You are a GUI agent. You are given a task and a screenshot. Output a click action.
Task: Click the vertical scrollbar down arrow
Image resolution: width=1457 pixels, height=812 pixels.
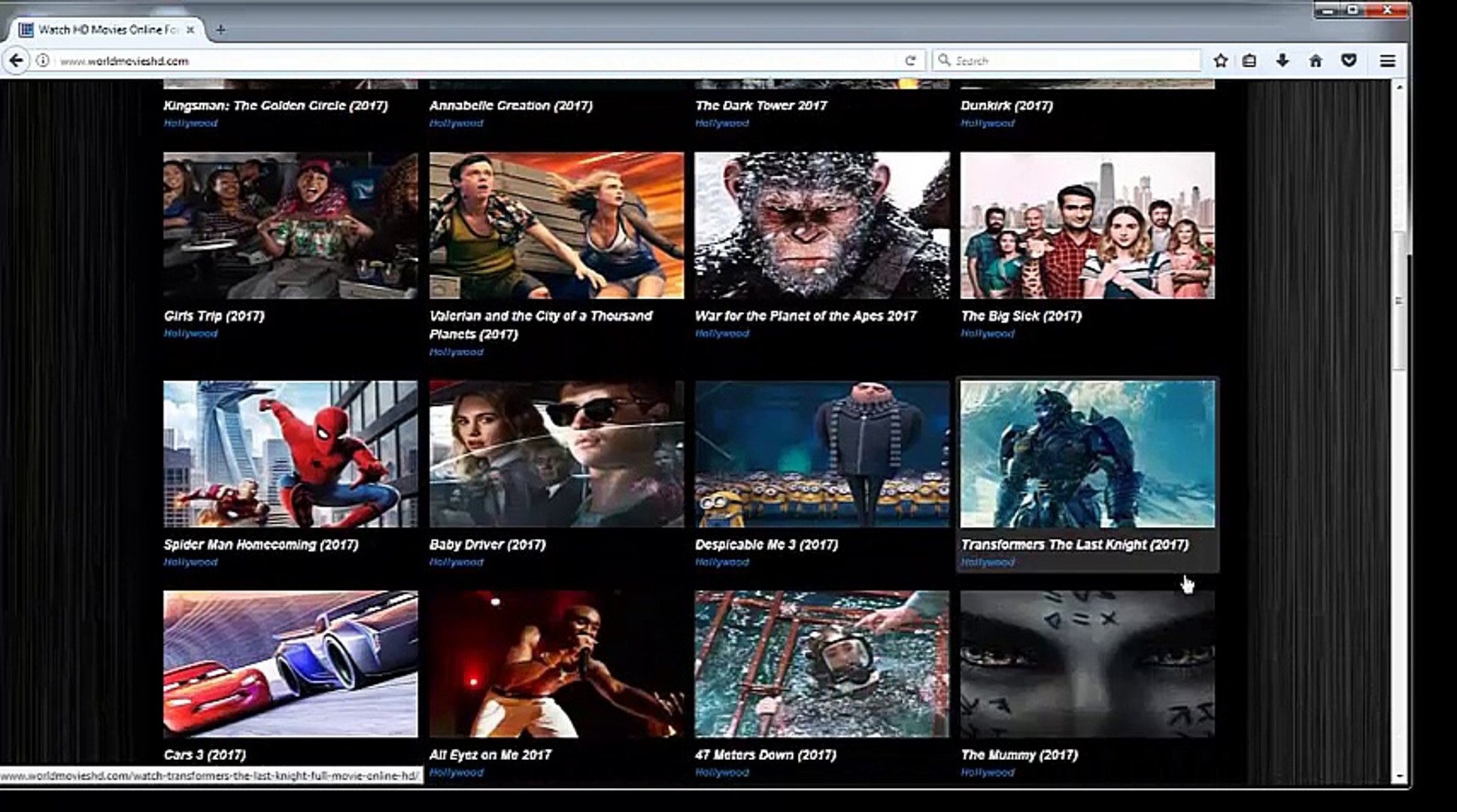[1399, 776]
